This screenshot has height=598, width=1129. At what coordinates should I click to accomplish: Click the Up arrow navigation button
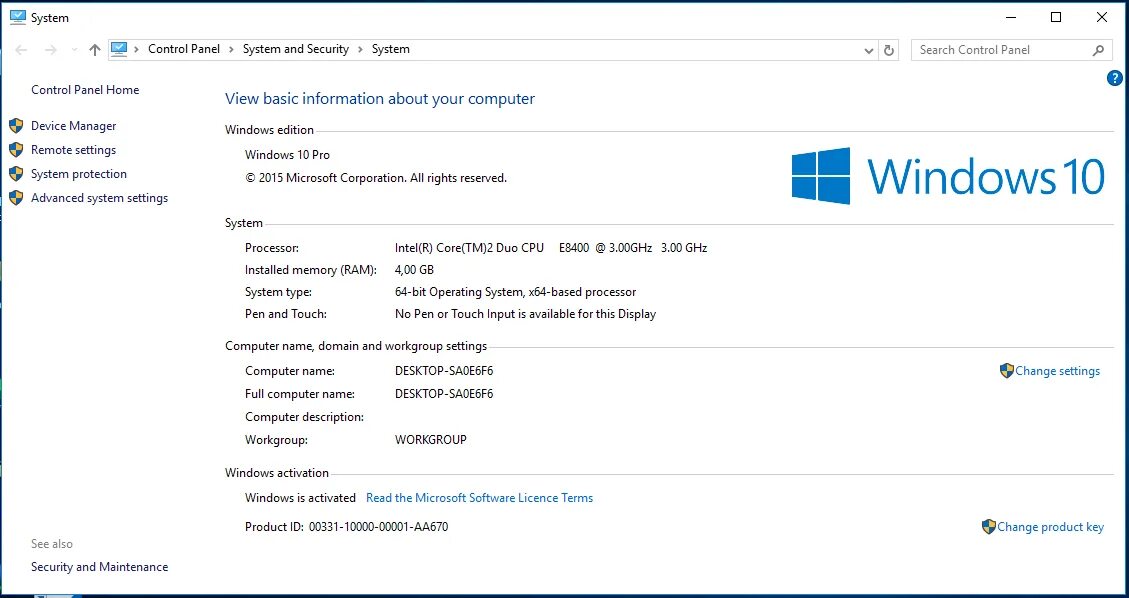click(x=95, y=50)
